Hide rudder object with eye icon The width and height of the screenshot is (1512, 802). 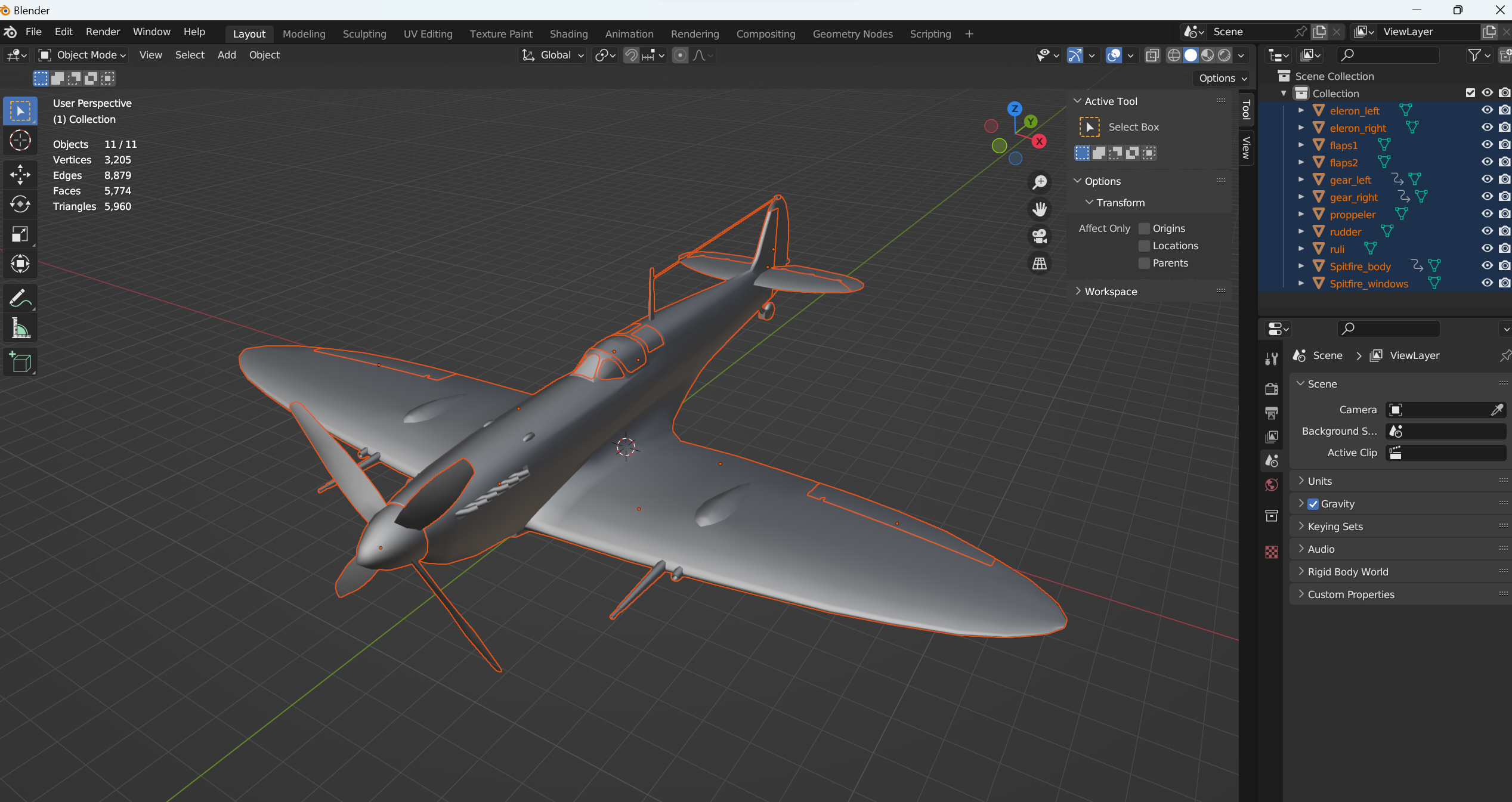pyautogui.click(x=1487, y=231)
